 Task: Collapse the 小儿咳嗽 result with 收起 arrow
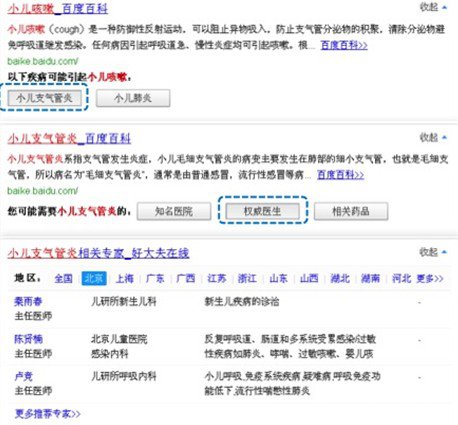(433, 7)
